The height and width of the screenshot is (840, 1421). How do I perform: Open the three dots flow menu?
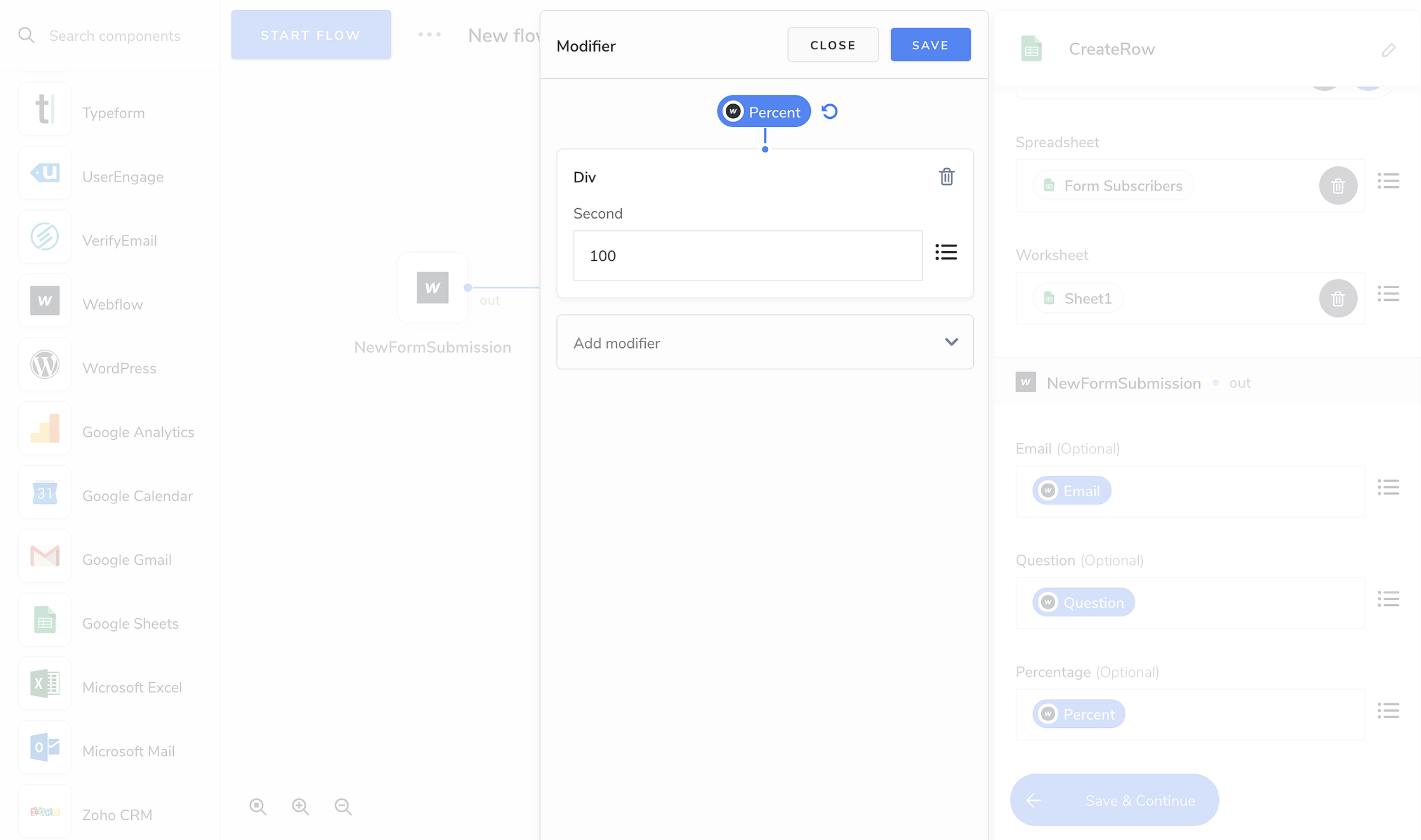point(429,35)
